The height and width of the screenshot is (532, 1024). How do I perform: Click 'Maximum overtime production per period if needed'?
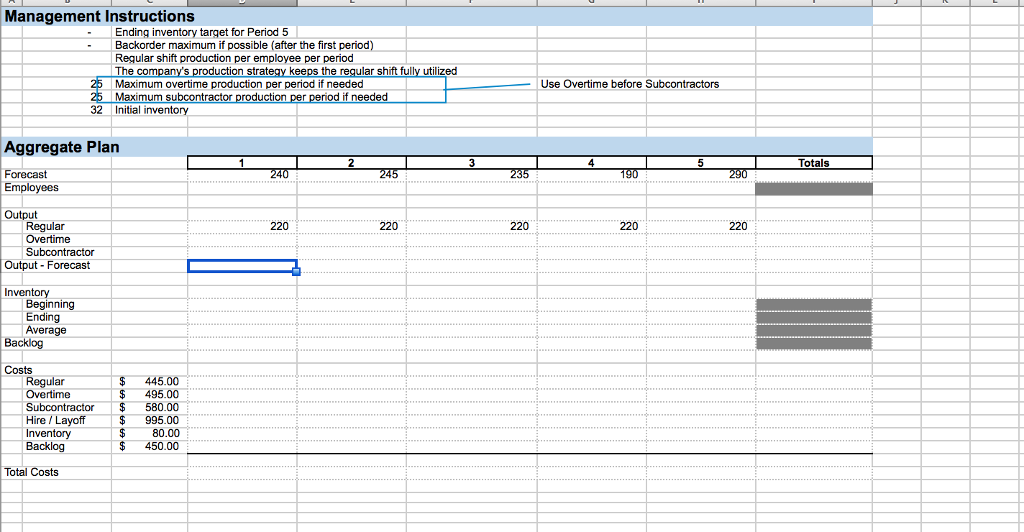[x=239, y=84]
